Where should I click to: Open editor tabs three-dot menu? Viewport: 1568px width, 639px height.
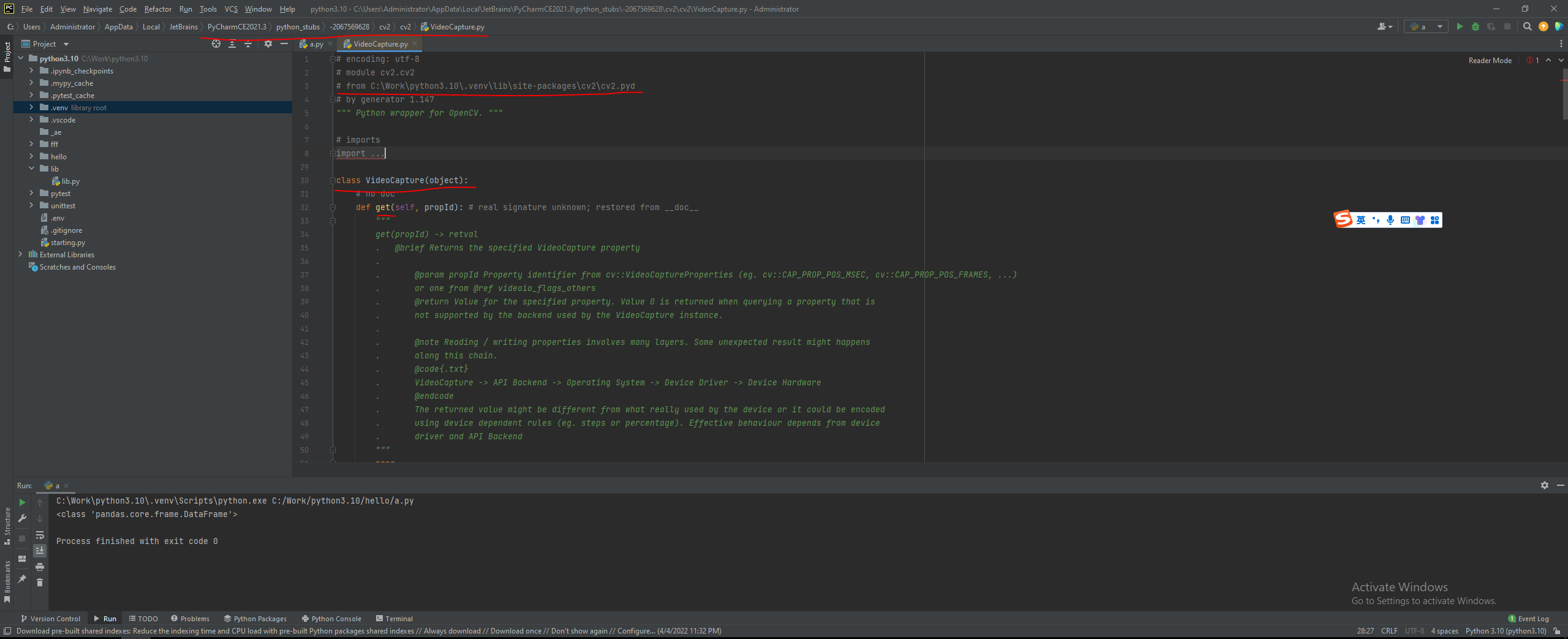click(1561, 43)
